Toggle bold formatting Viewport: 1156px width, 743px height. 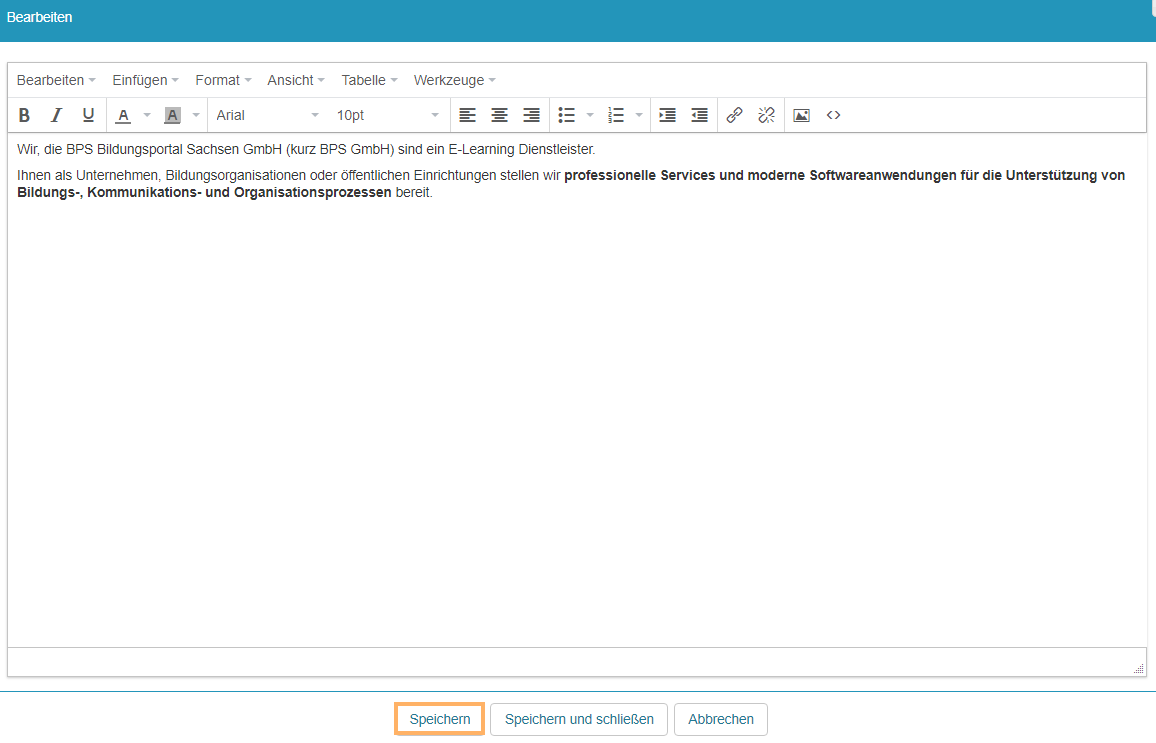[x=25, y=115]
